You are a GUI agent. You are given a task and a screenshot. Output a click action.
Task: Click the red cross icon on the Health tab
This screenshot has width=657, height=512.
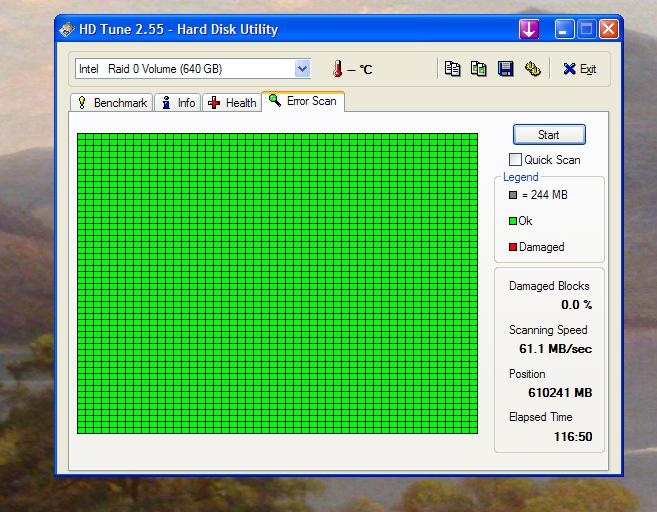click(214, 103)
